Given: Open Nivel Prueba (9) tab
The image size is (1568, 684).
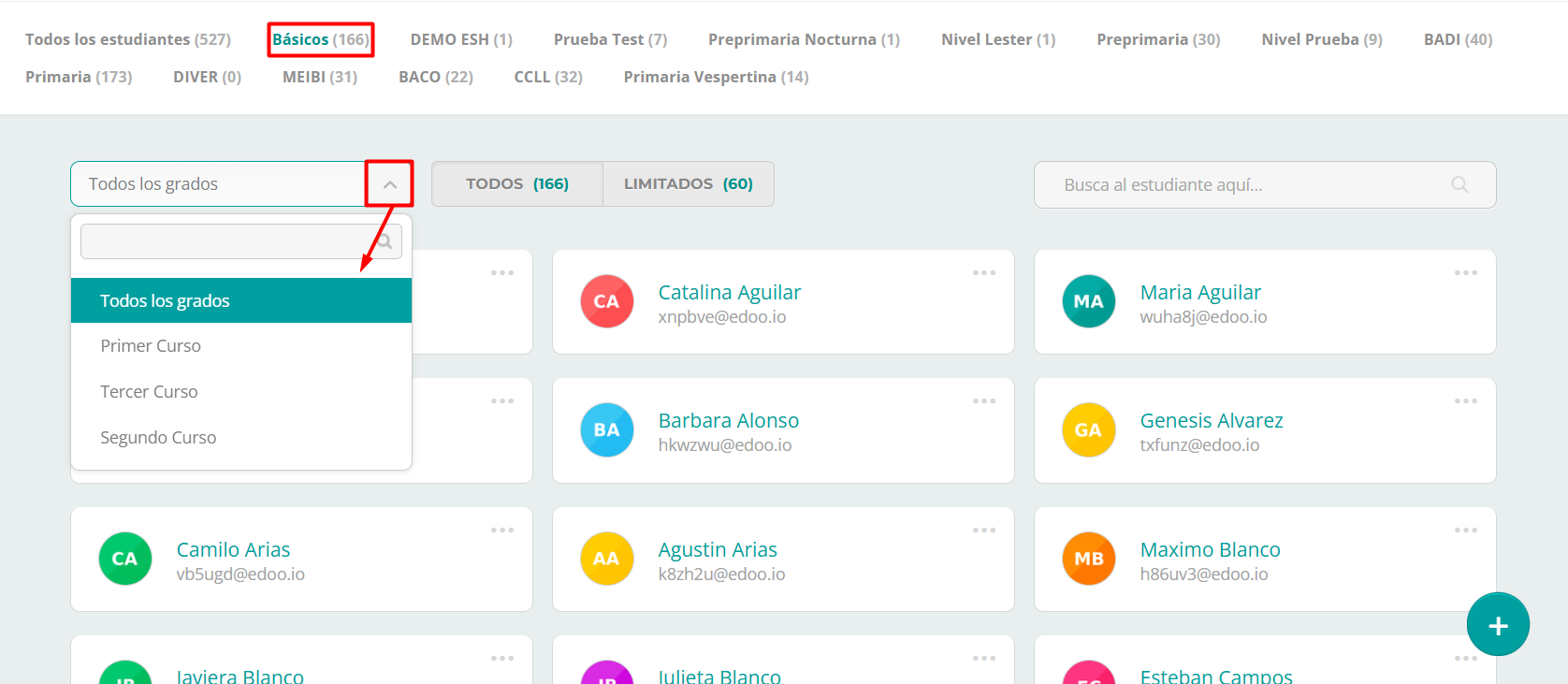Looking at the screenshot, I should (1322, 39).
